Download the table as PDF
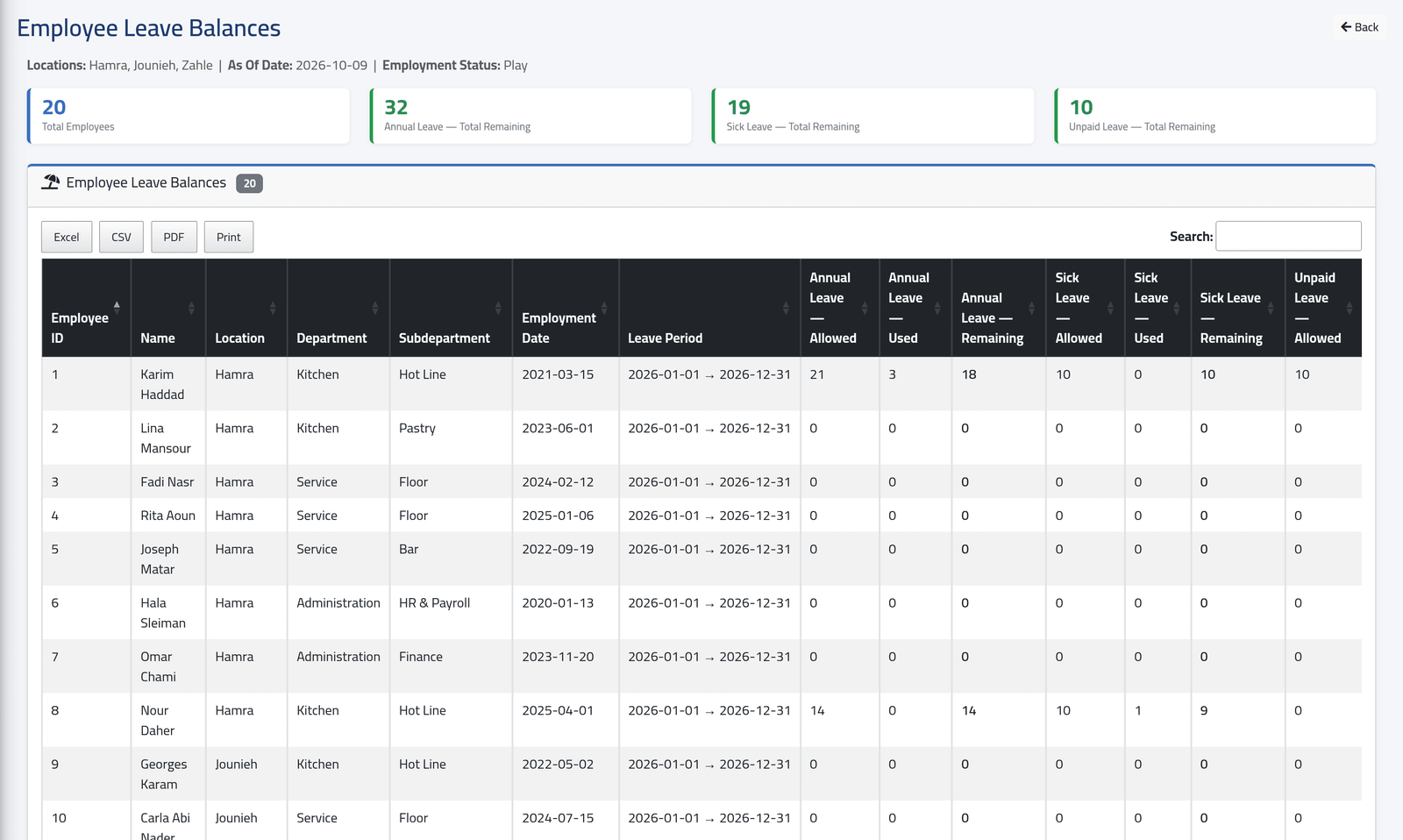 pos(174,237)
